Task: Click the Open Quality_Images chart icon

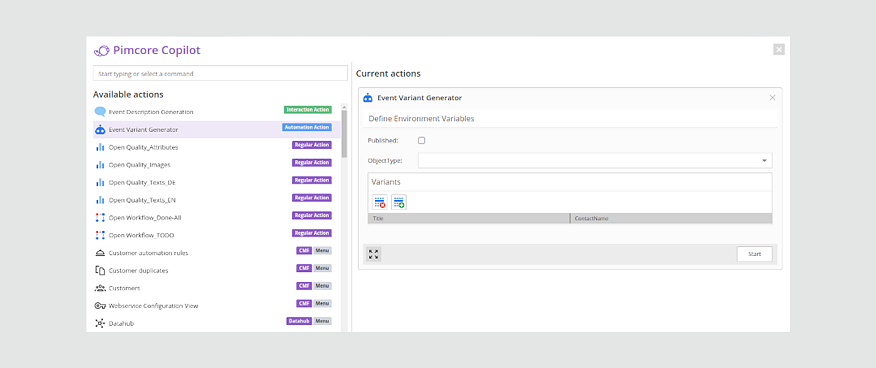Action: tap(100, 165)
